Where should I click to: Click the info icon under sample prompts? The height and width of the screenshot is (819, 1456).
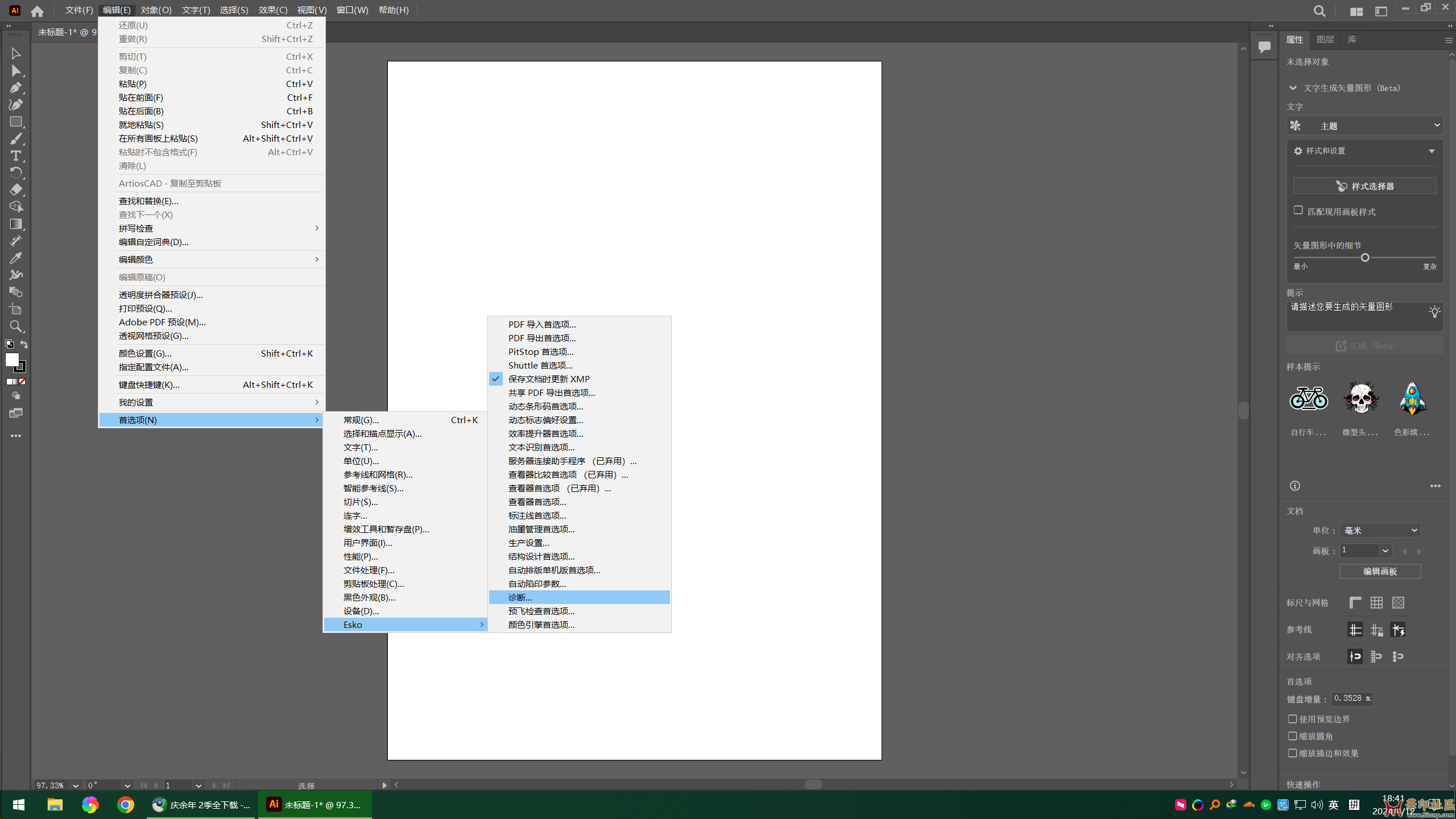1295,486
